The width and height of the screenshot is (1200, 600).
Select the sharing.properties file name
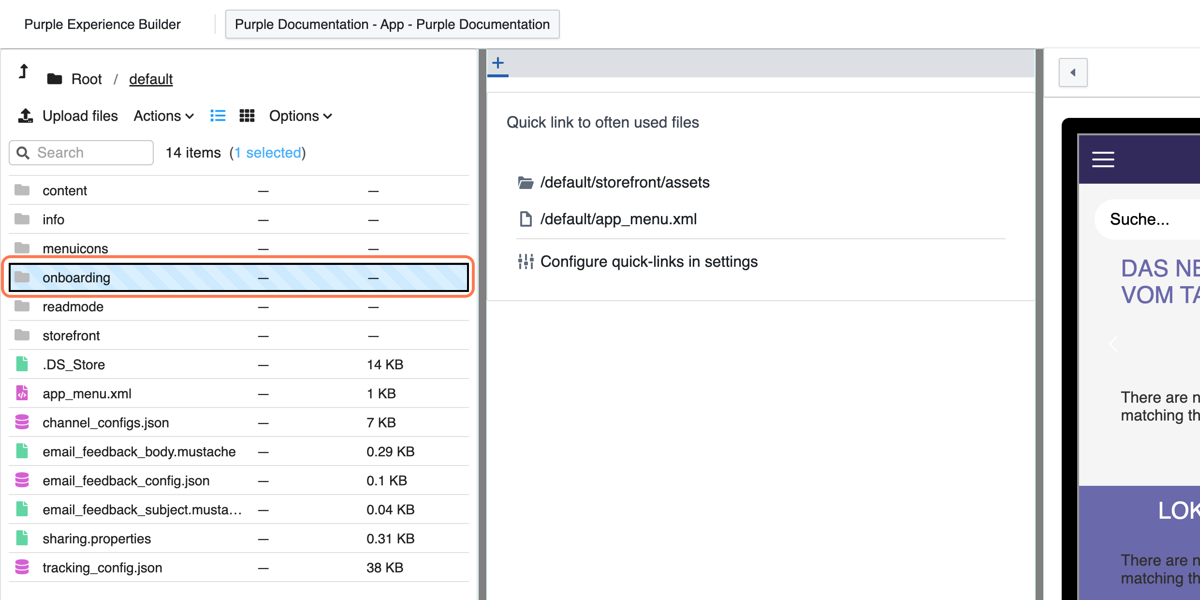(x=97, y=539)
